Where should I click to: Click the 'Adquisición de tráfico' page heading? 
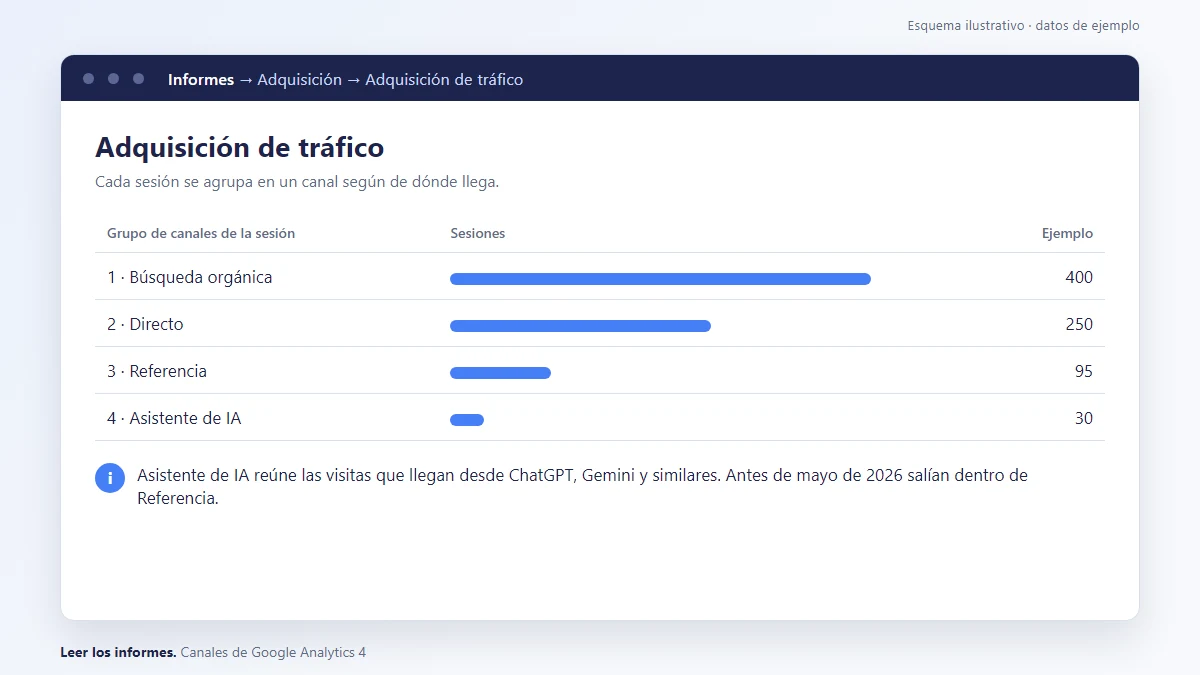[x=240, y=147]
